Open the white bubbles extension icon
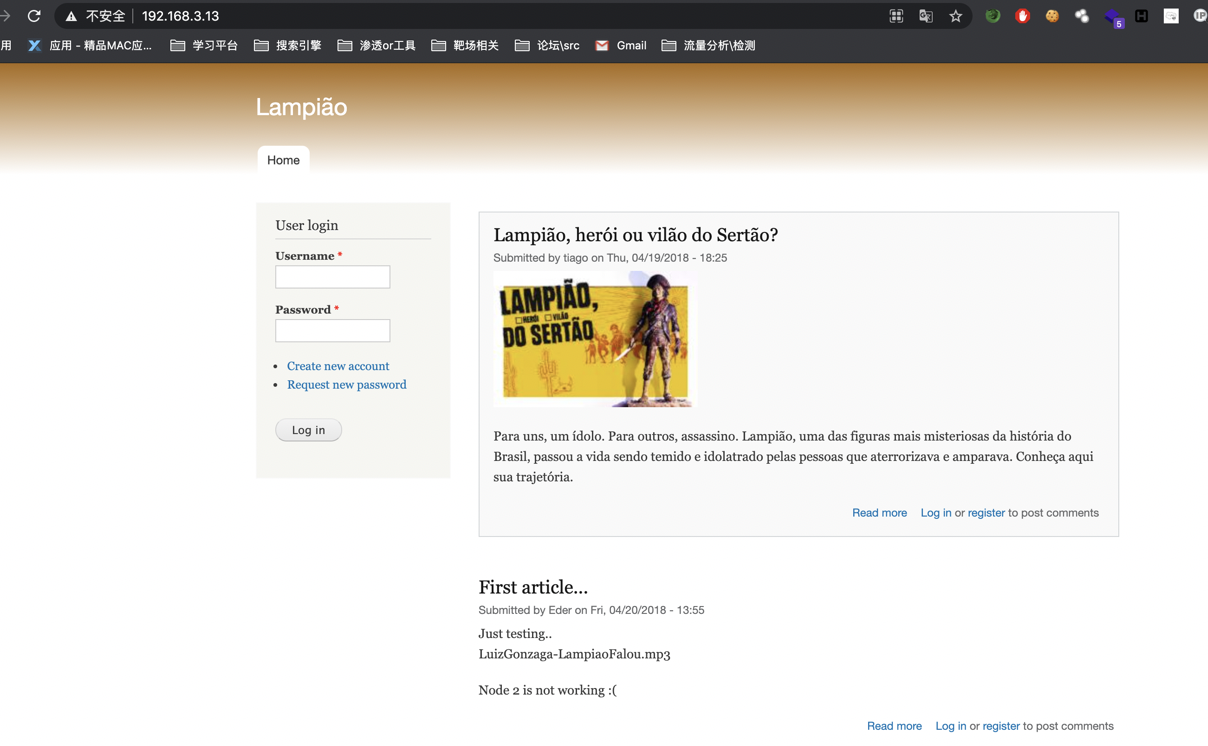The width and height of the screenshot is (1208, 746). pyautogui.click(x=1082, y=16)
